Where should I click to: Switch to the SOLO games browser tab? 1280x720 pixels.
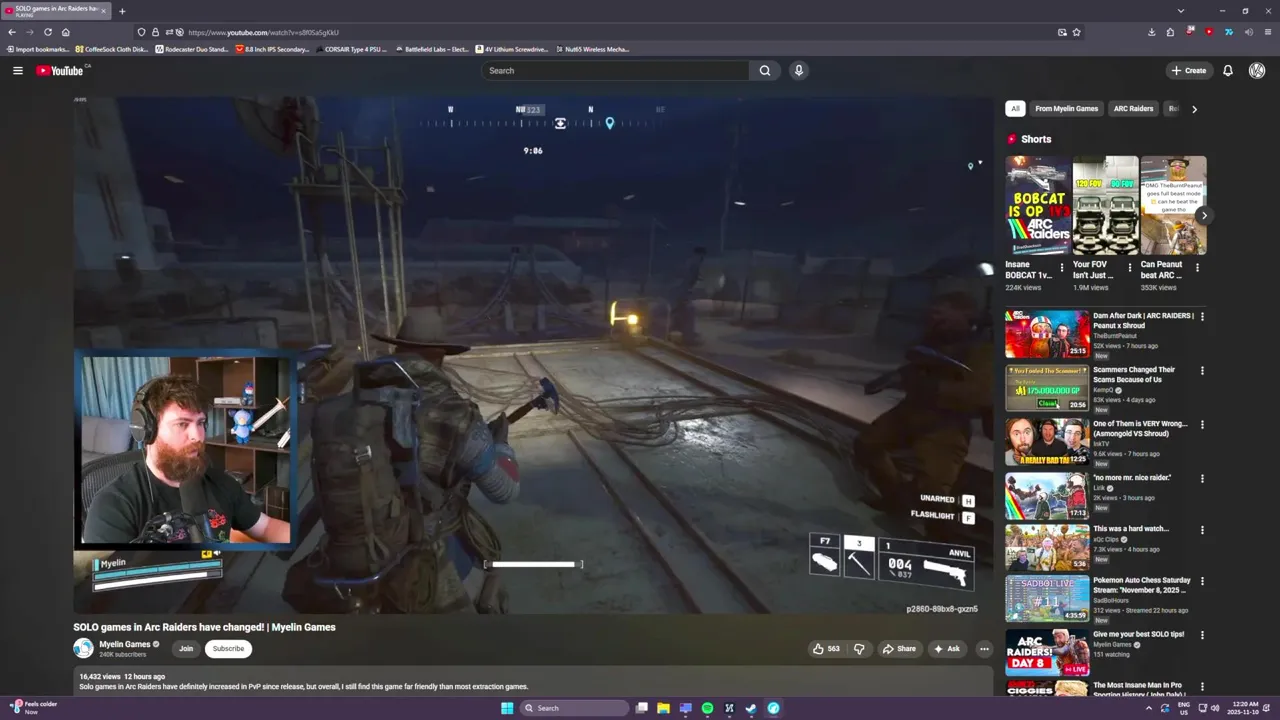55,11
